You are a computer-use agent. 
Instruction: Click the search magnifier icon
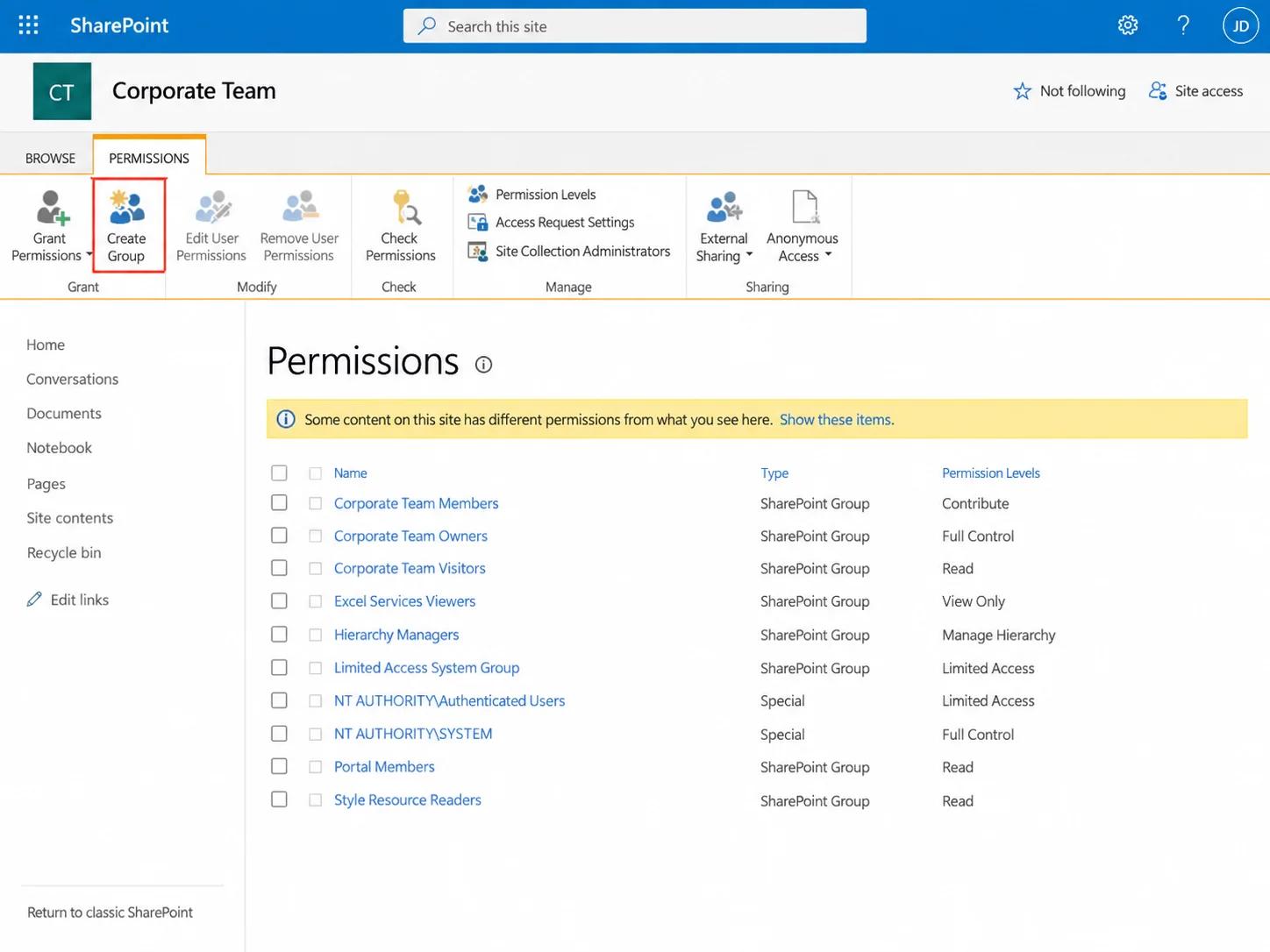[x=427, y=26]
